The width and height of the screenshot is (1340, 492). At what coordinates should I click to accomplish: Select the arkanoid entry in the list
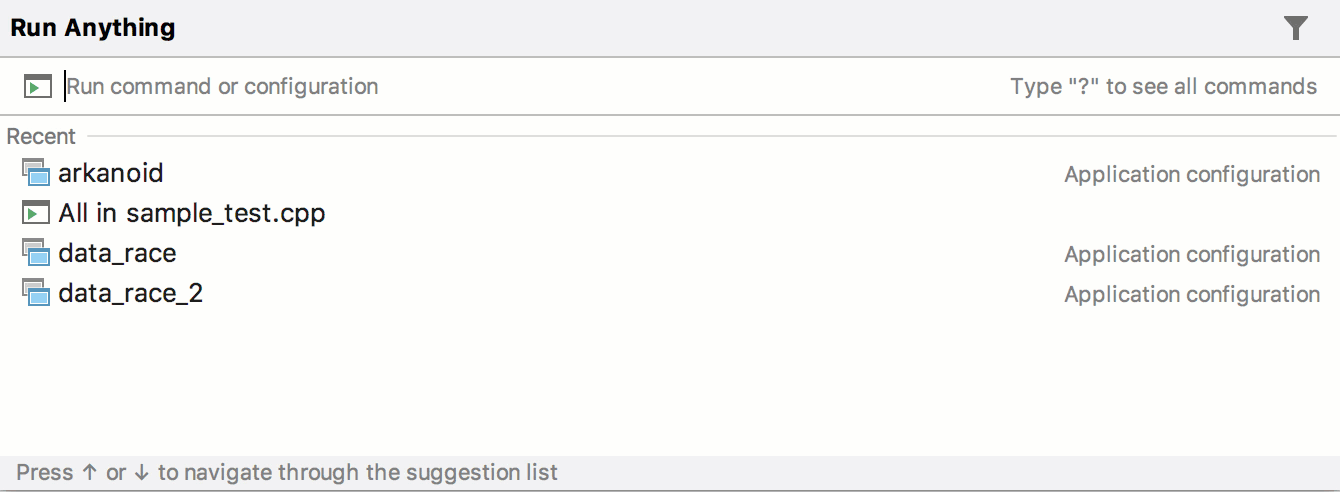111,173
